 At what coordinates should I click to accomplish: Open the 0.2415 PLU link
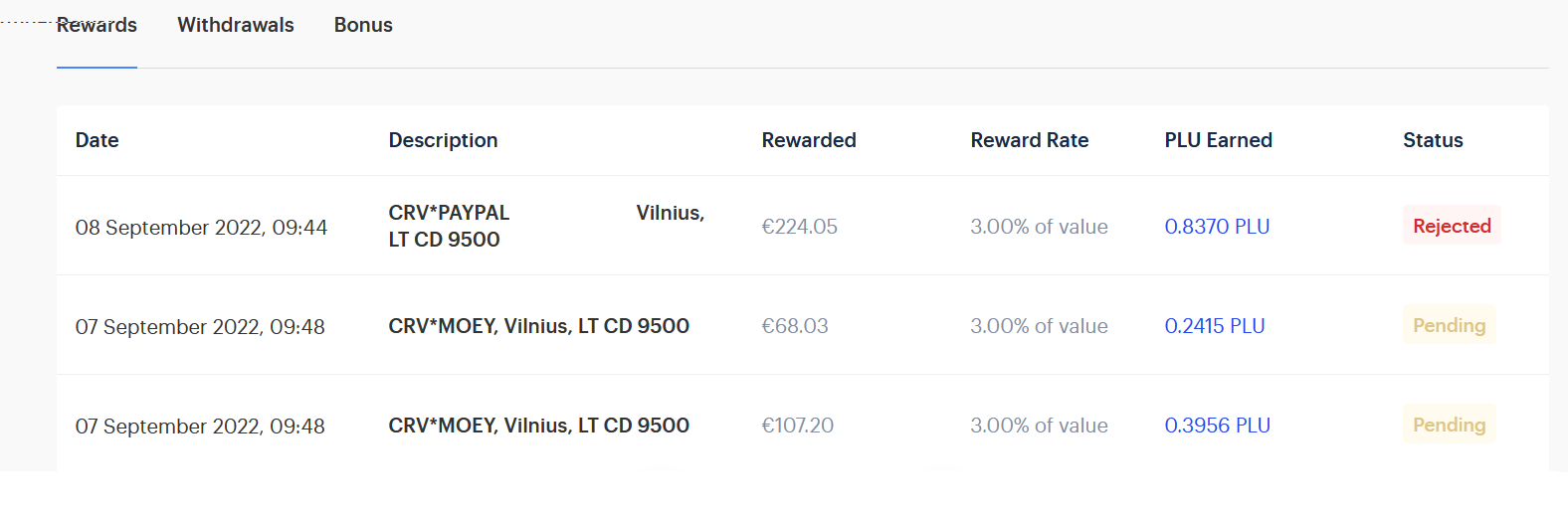(1215, 326)
